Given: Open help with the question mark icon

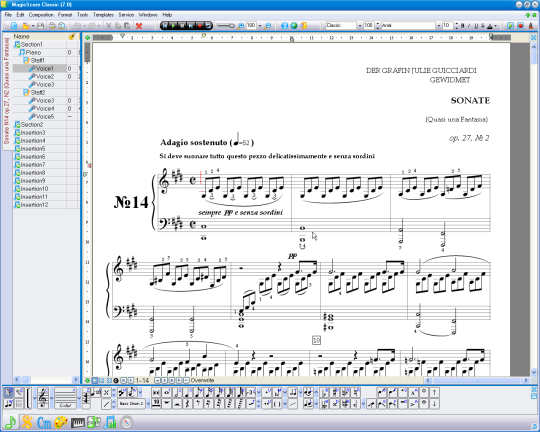Looking at the screenshot, I should pyautogui.click(x=284, y=25).
